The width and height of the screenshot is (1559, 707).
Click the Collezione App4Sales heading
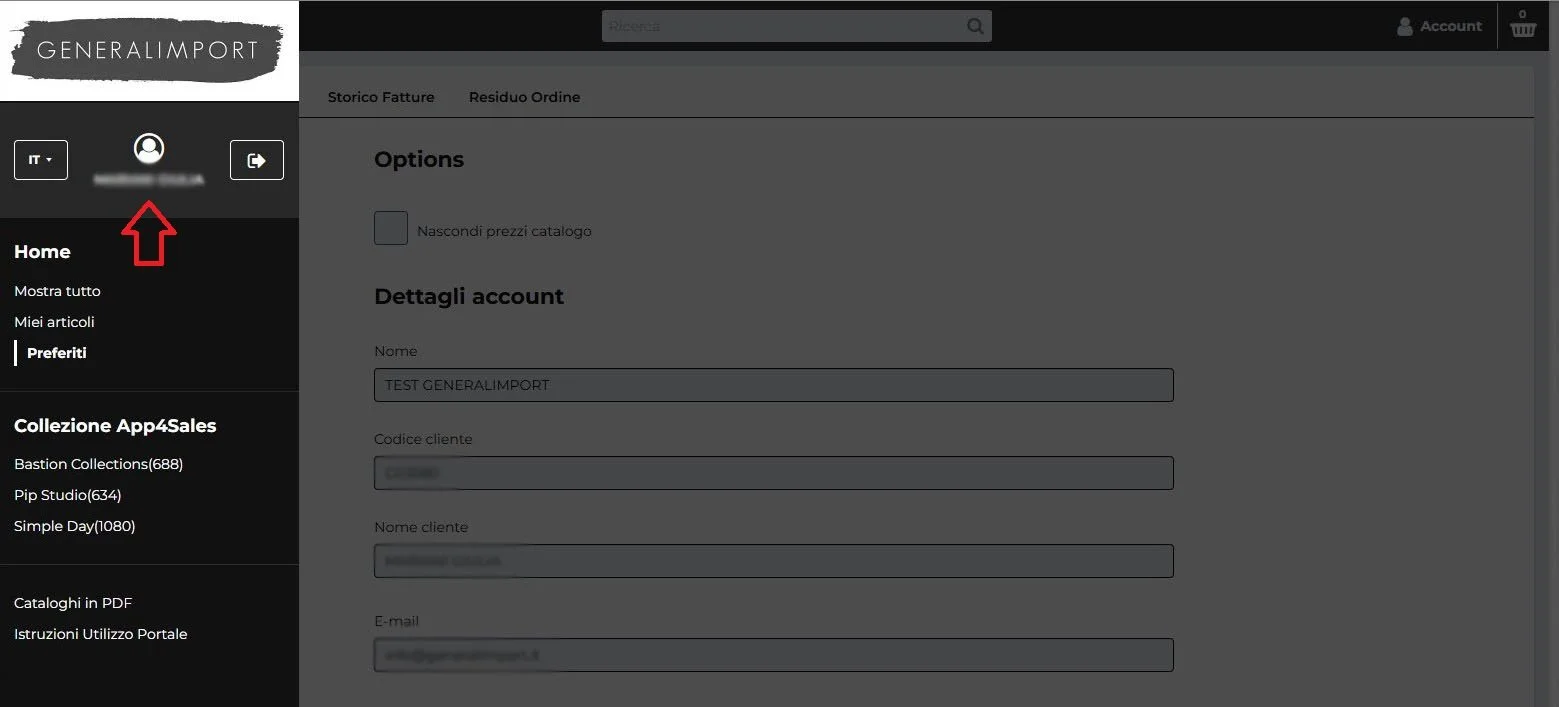pyautogui.click(x=115, y=426)
